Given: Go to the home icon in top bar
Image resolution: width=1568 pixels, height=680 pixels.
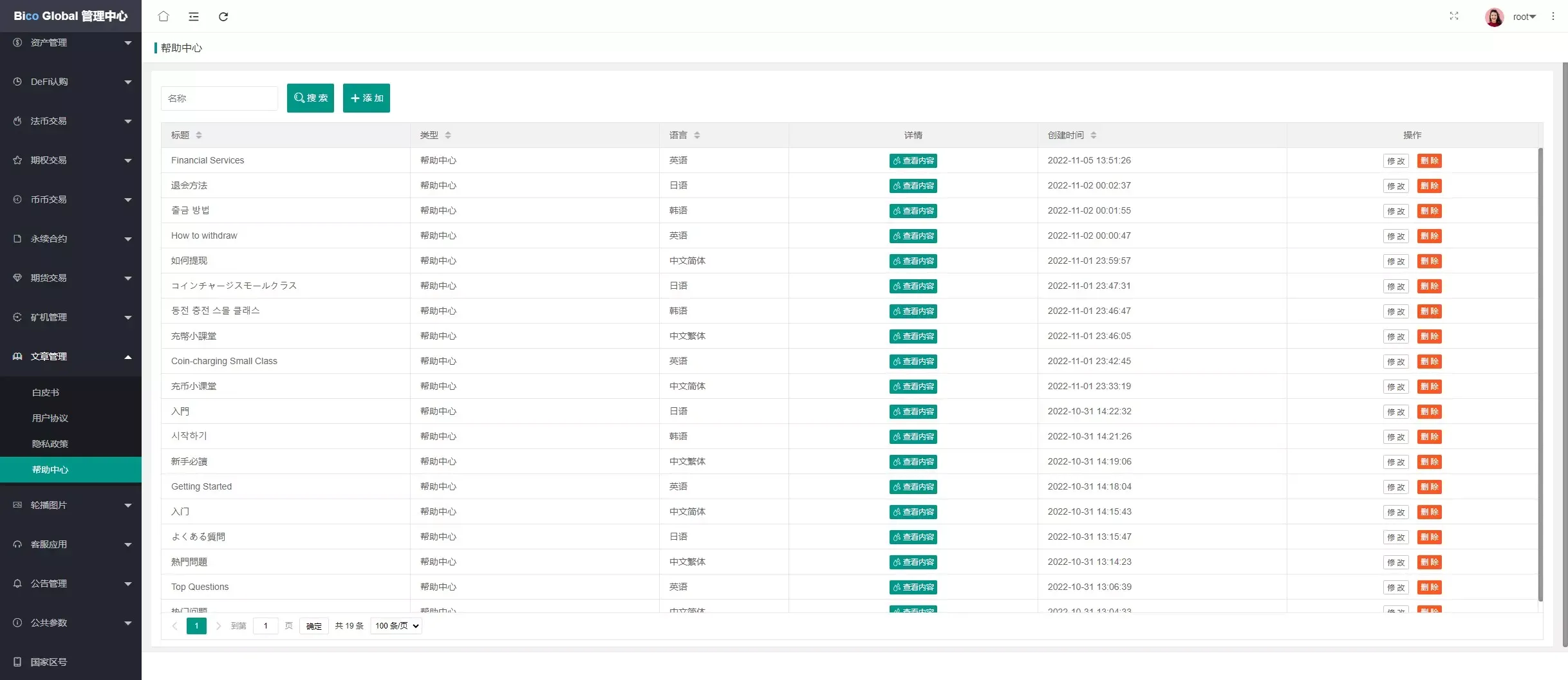Looking at the screenshot, I should [163, 16].
